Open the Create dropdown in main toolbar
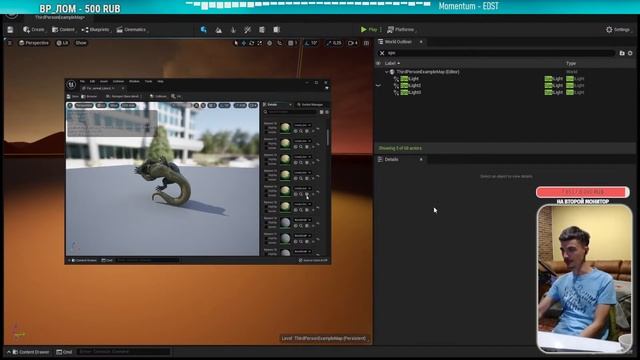 pyautogui.click(x=34, y=30)
